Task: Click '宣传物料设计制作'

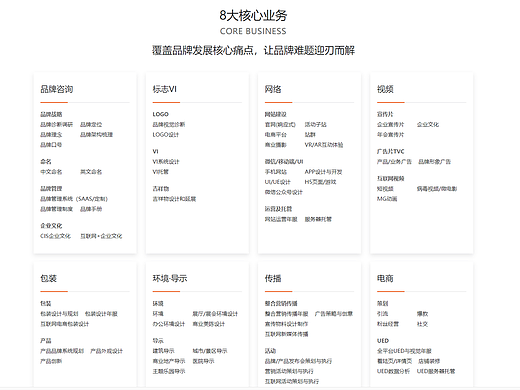Action: click(x=286, y=324)
